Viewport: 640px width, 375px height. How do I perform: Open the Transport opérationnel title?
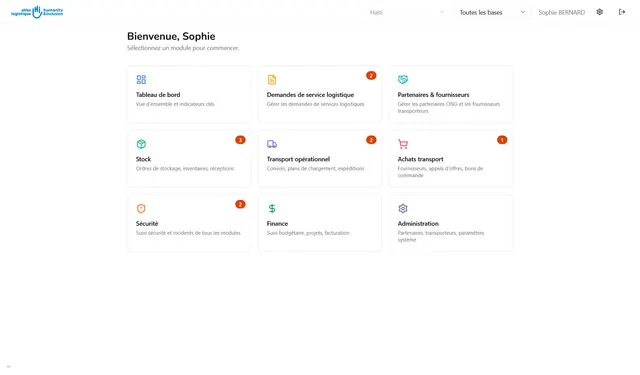click(298, 159)
